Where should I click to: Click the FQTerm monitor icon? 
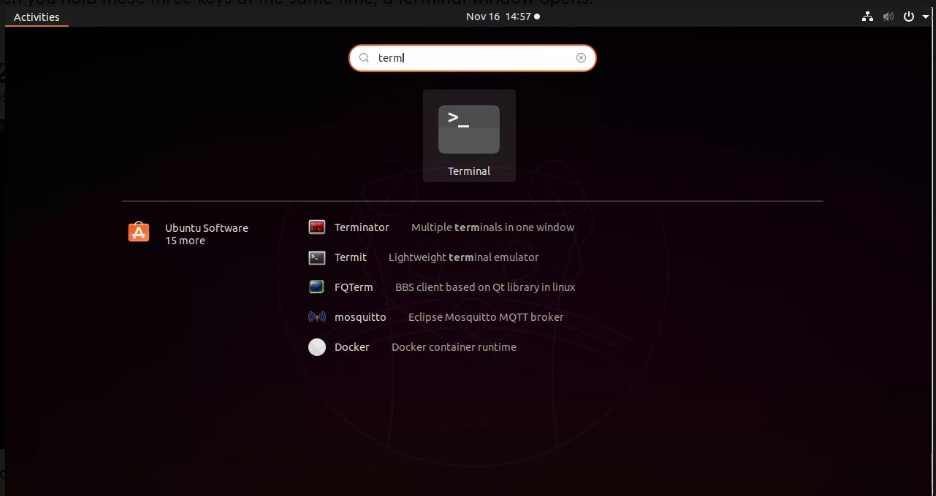coord(316,287)
